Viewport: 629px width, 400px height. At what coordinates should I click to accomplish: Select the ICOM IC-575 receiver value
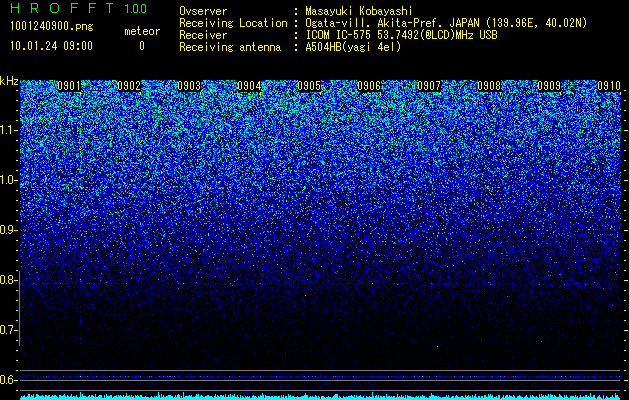(402, 35)
